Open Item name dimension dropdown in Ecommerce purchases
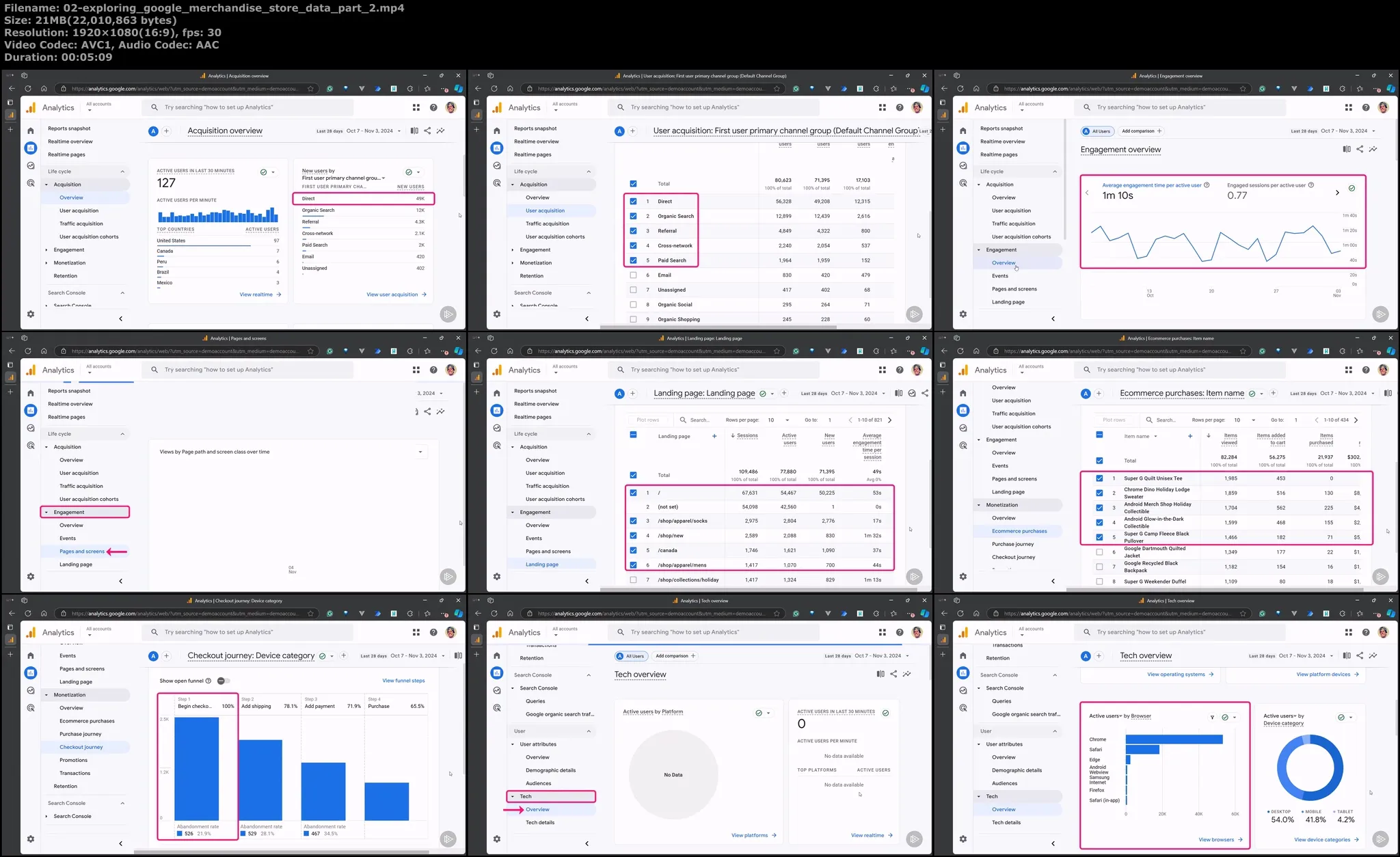Image resolution: width=1400 pixels, height=857 pixels. (x=1141, y=436)
